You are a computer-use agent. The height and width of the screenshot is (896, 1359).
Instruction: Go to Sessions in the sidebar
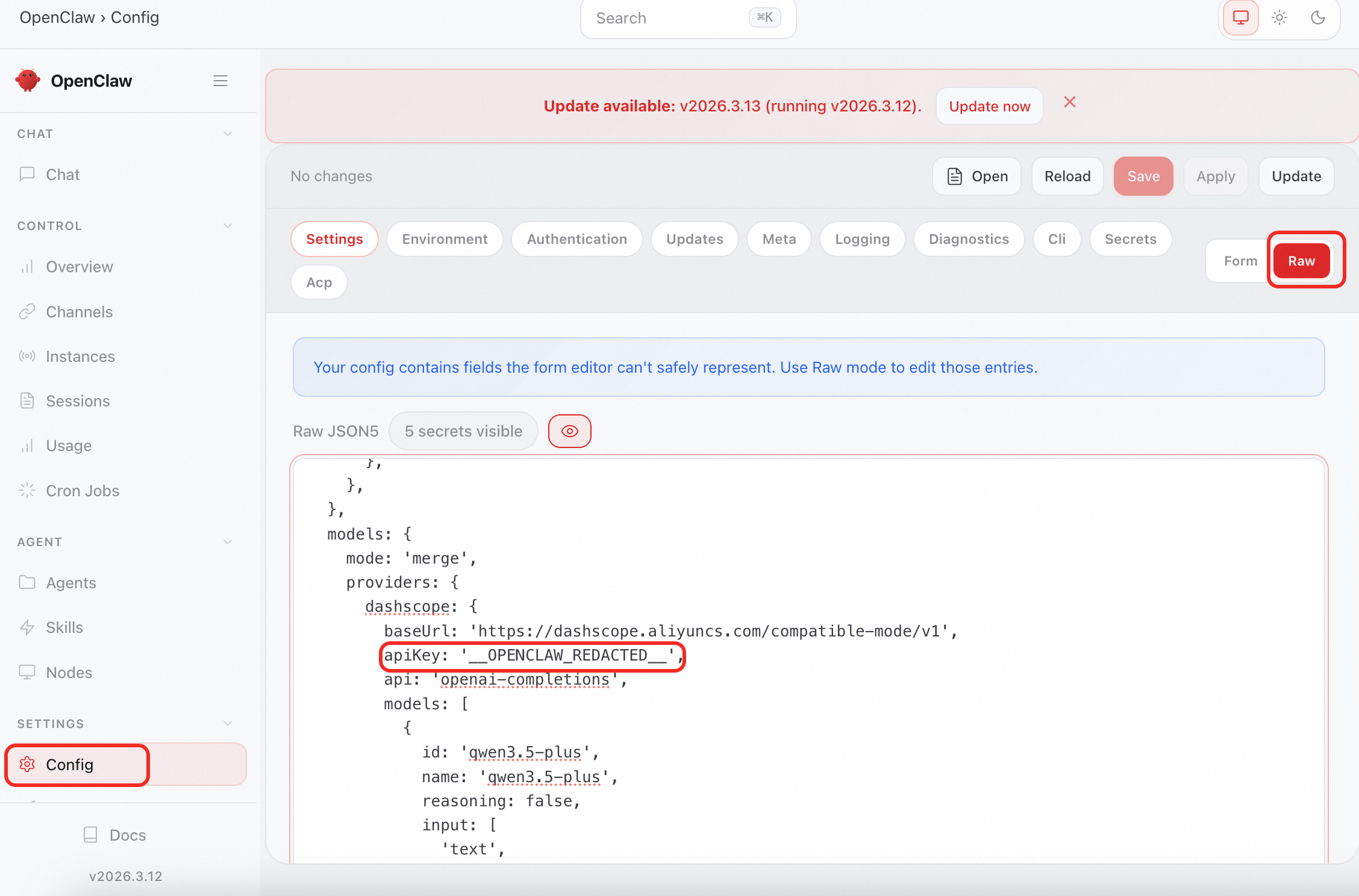click(x=125, y=400)
